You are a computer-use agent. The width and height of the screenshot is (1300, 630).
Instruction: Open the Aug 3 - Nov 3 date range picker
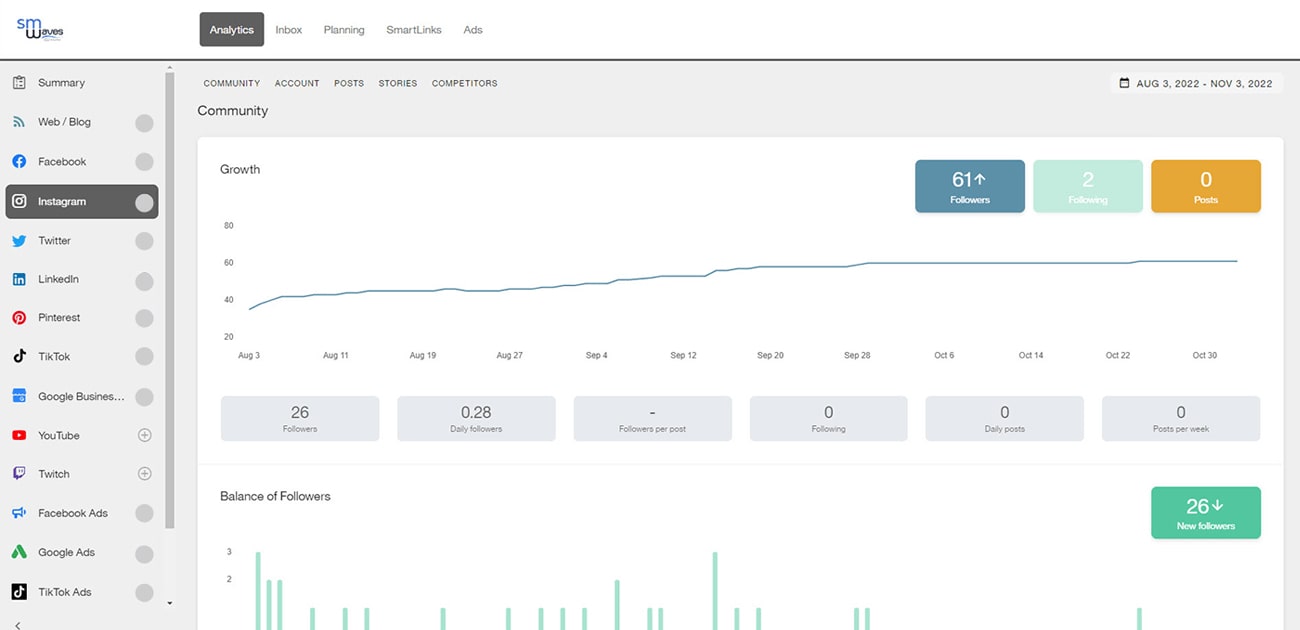click(x=1196, y=83)
